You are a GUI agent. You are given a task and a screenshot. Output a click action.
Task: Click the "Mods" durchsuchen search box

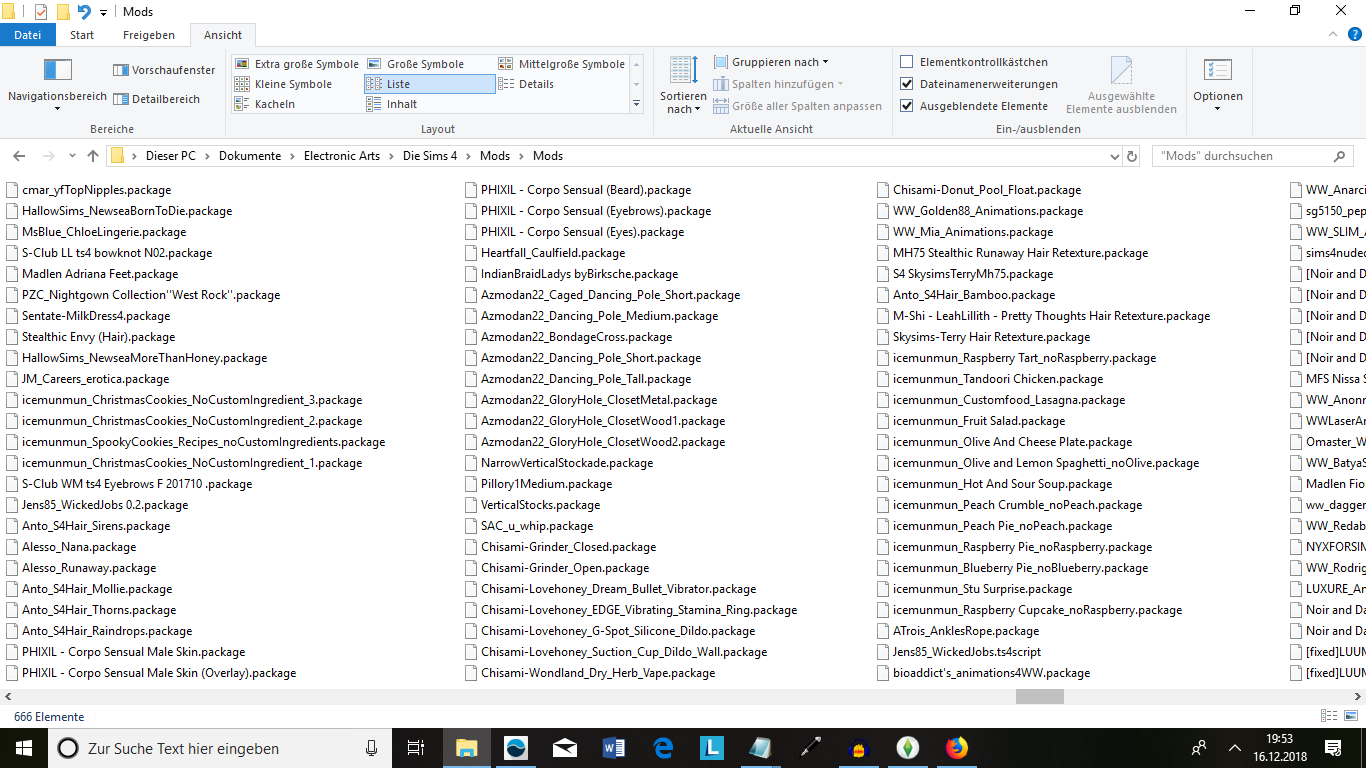tap(1254, 156)
